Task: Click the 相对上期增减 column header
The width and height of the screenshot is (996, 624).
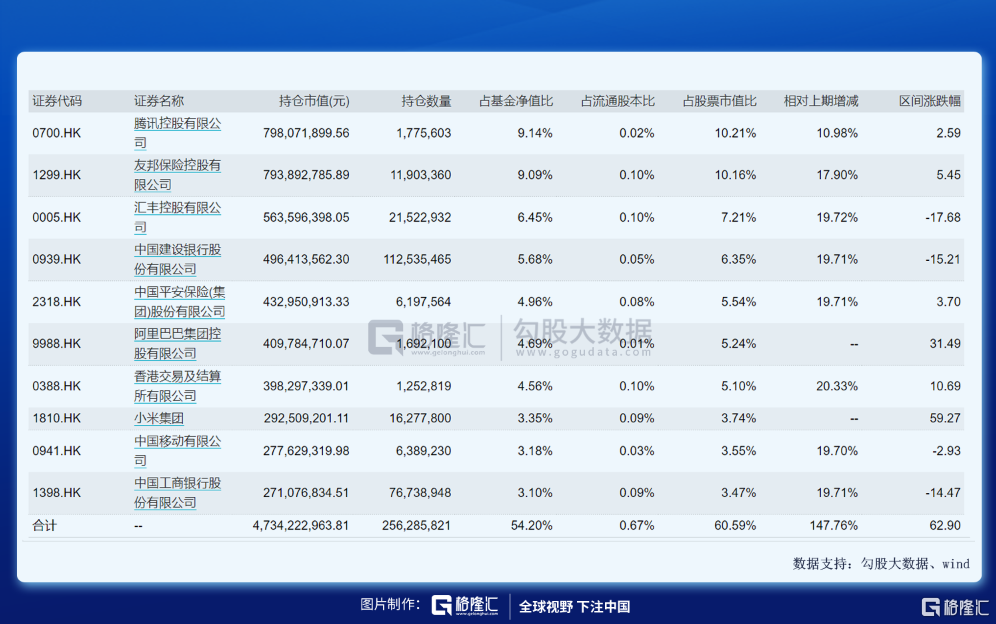Action: 821,101
